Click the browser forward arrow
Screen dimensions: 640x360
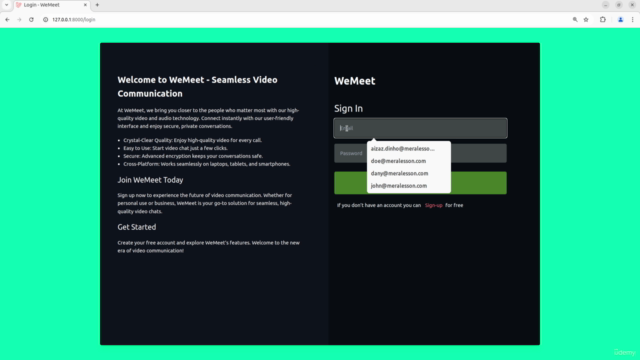pyautogui.click(x=19, y=20)
